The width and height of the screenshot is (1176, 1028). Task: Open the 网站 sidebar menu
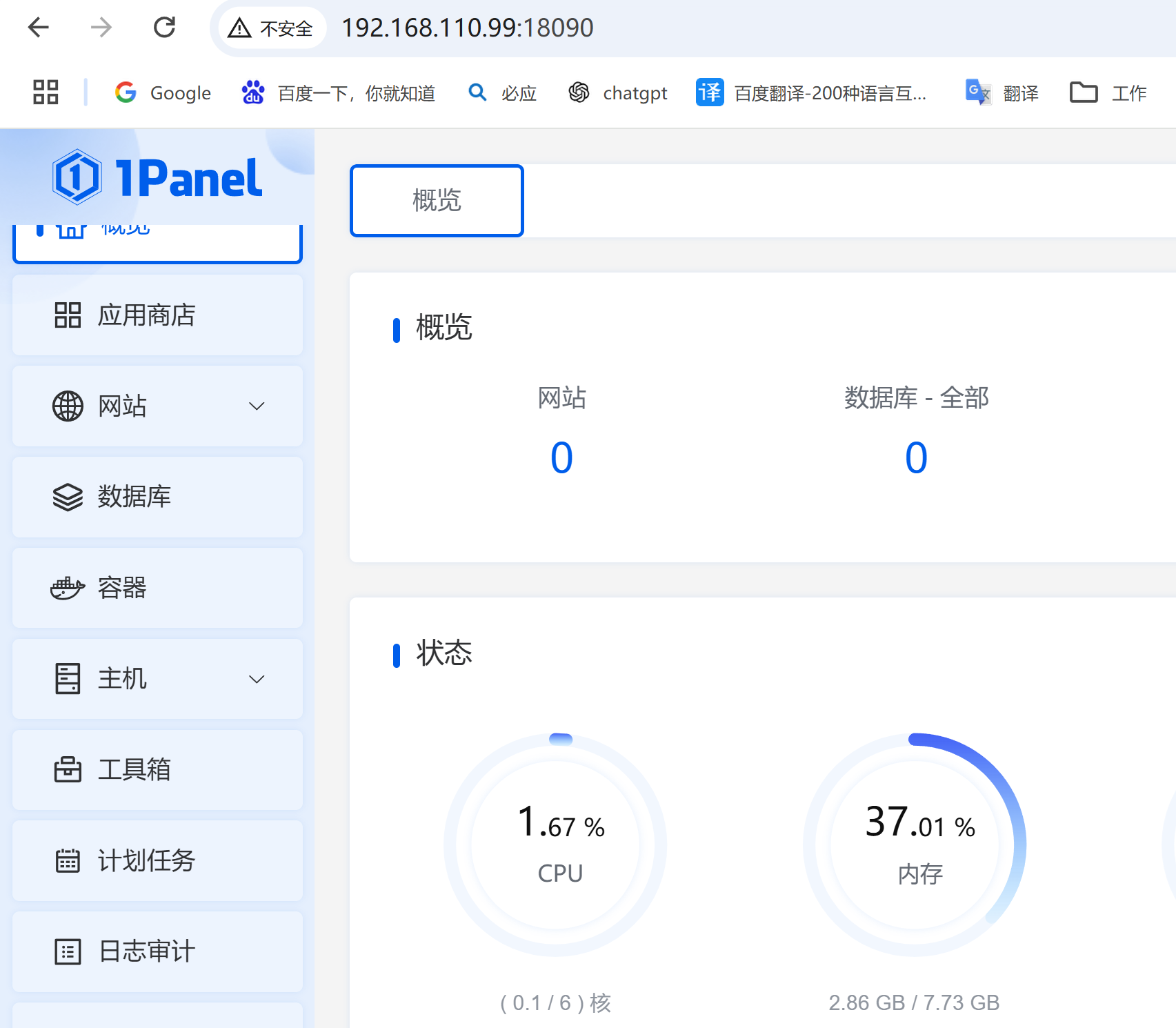click(157, 406)
